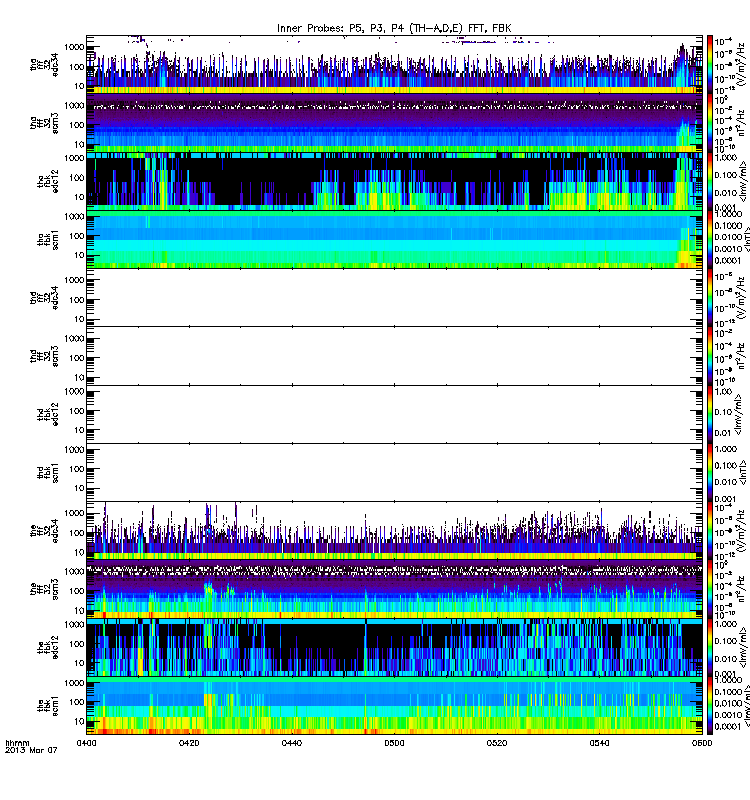Click the tha fbk scm1 spectrogram
The width and height of the screenshot is (750, 800).
coord(394,239)
